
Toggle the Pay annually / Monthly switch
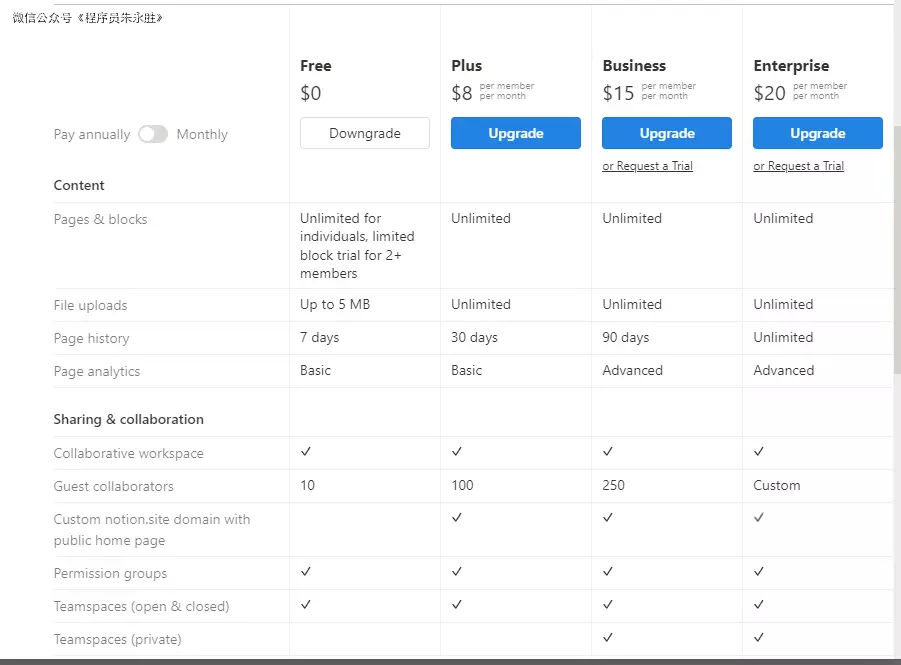[x=153, y=134]
